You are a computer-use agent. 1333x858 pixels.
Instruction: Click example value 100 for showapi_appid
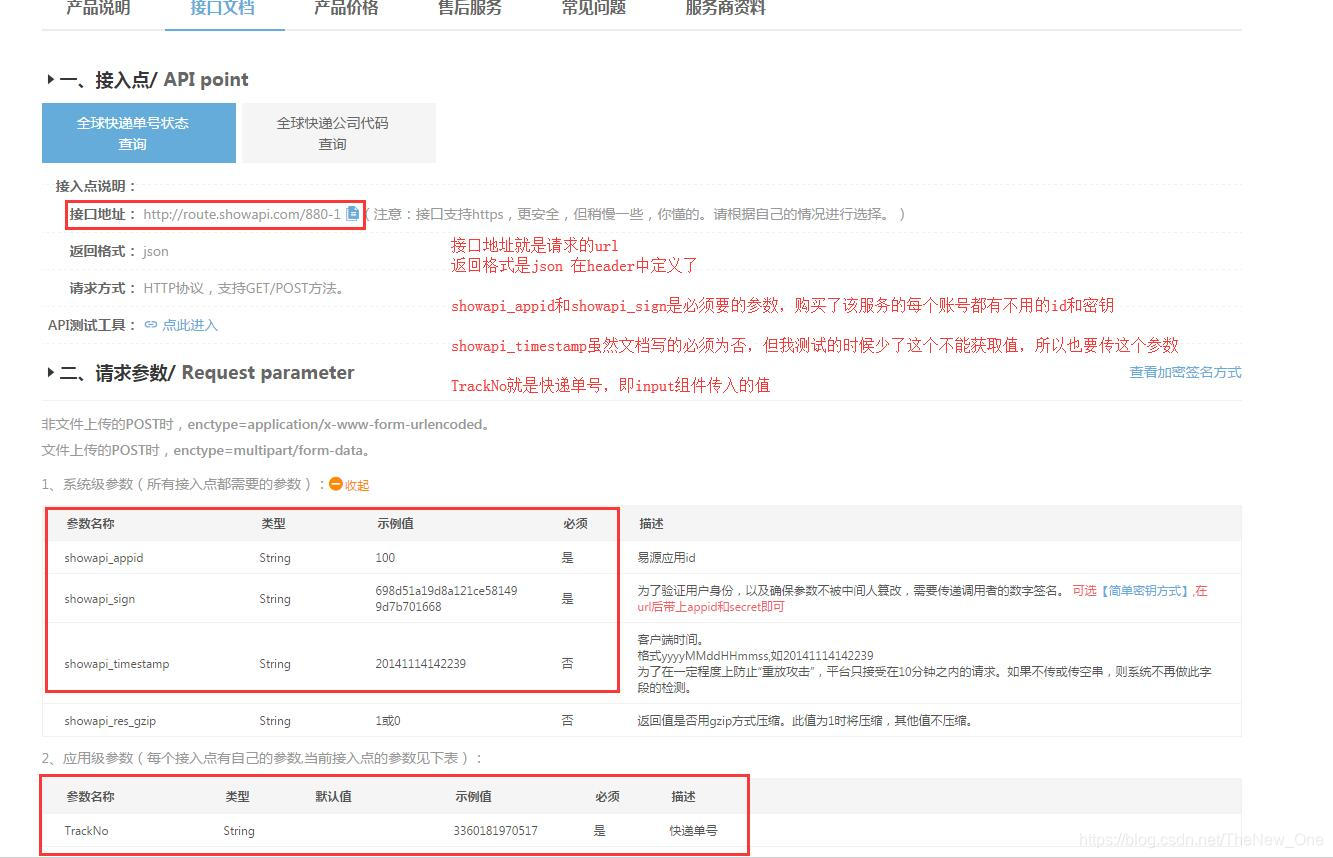click(x=385, y=558)
